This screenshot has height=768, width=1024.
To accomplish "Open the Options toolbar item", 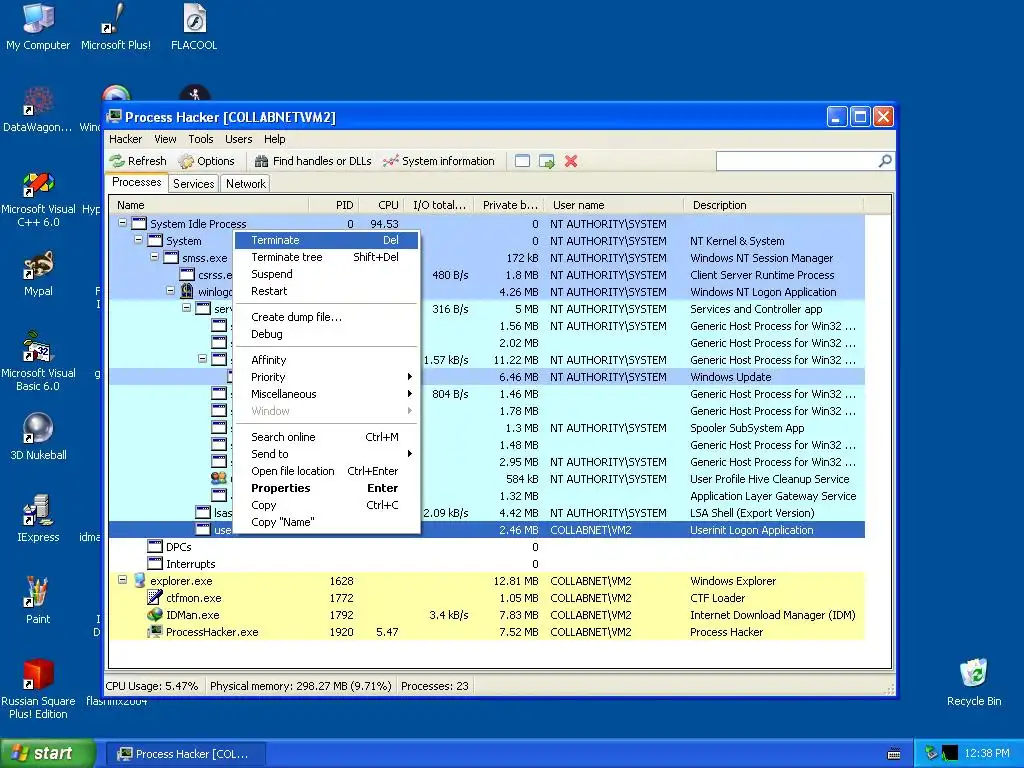I will click(206, 161).
